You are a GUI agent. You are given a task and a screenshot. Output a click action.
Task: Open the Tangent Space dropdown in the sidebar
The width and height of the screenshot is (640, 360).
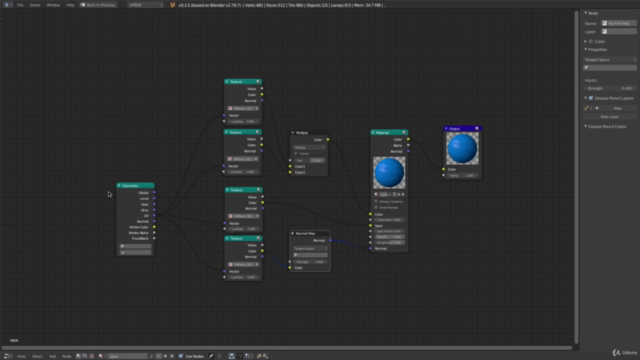click(x=610, y=60)
